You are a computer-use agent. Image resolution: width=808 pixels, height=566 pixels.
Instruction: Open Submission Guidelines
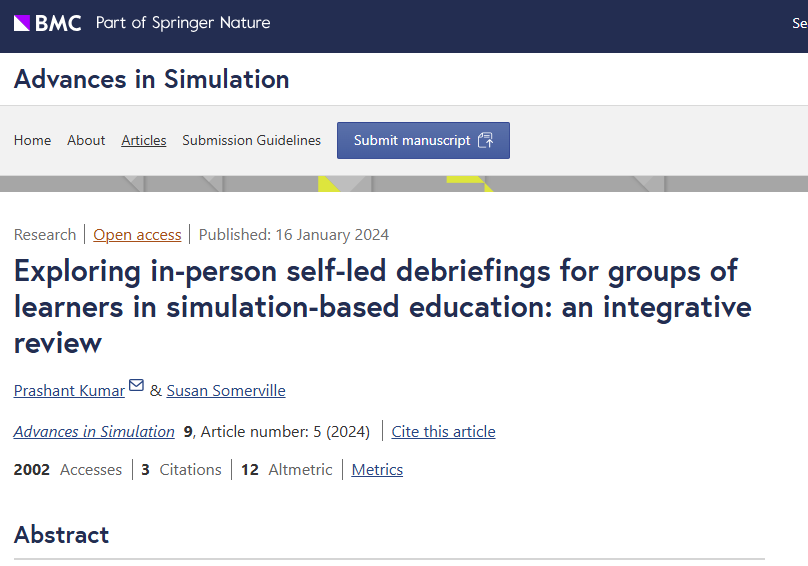251,140
